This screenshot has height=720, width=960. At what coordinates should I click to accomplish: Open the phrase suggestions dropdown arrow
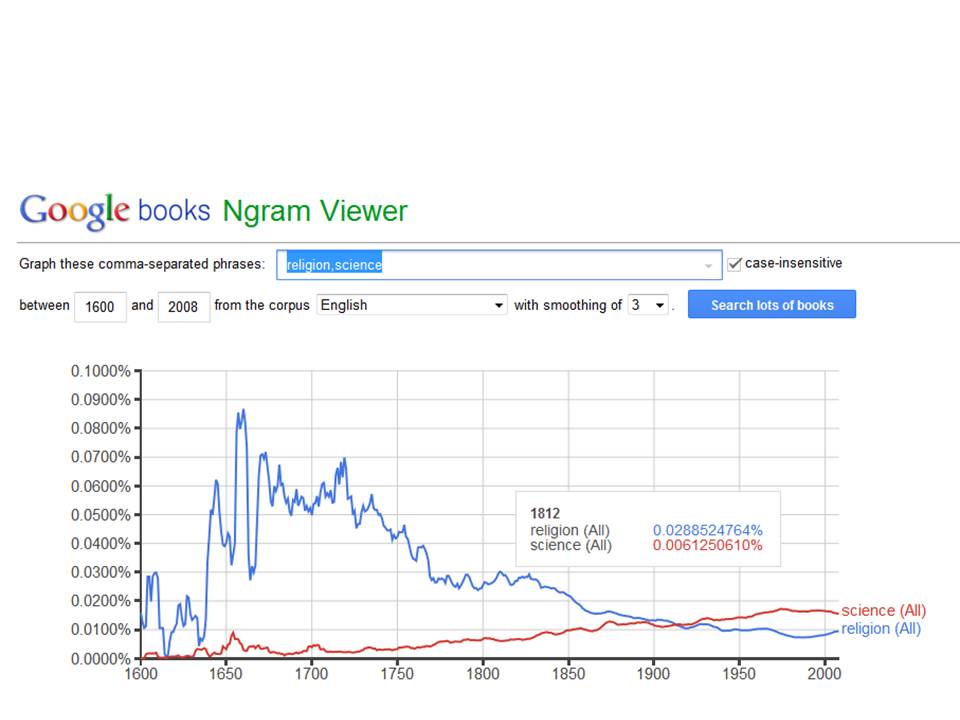[x=708, y=266]
